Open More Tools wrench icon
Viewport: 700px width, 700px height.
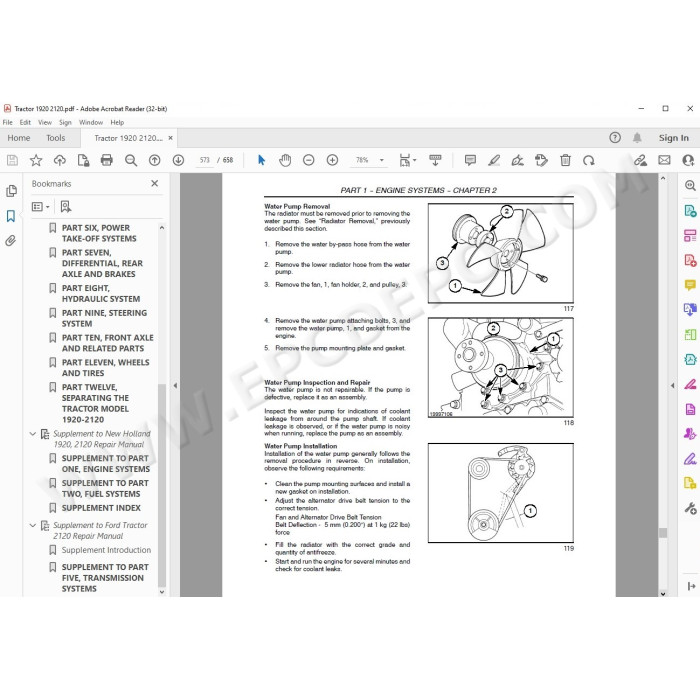pos(690,508)
